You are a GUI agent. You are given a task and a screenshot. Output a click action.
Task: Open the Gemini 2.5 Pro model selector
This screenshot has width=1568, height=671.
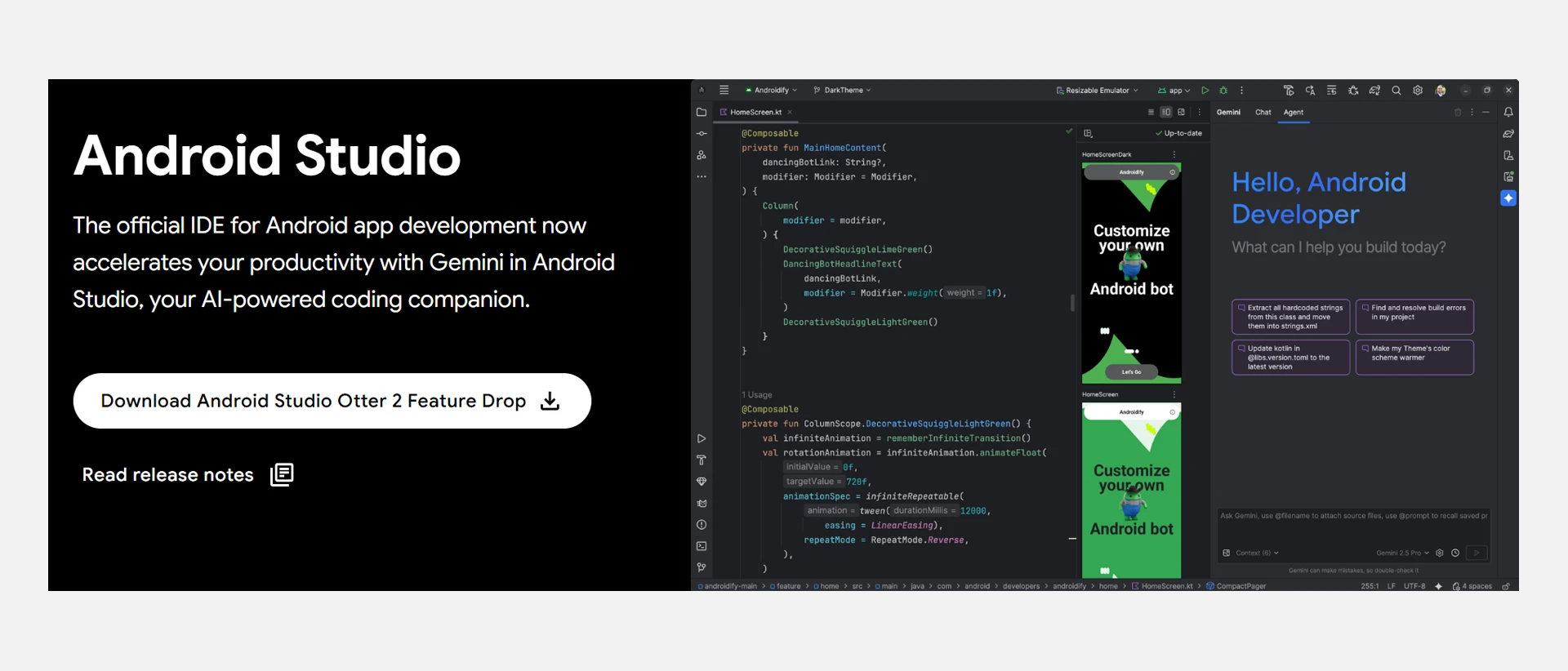[x=1402, y=553]
